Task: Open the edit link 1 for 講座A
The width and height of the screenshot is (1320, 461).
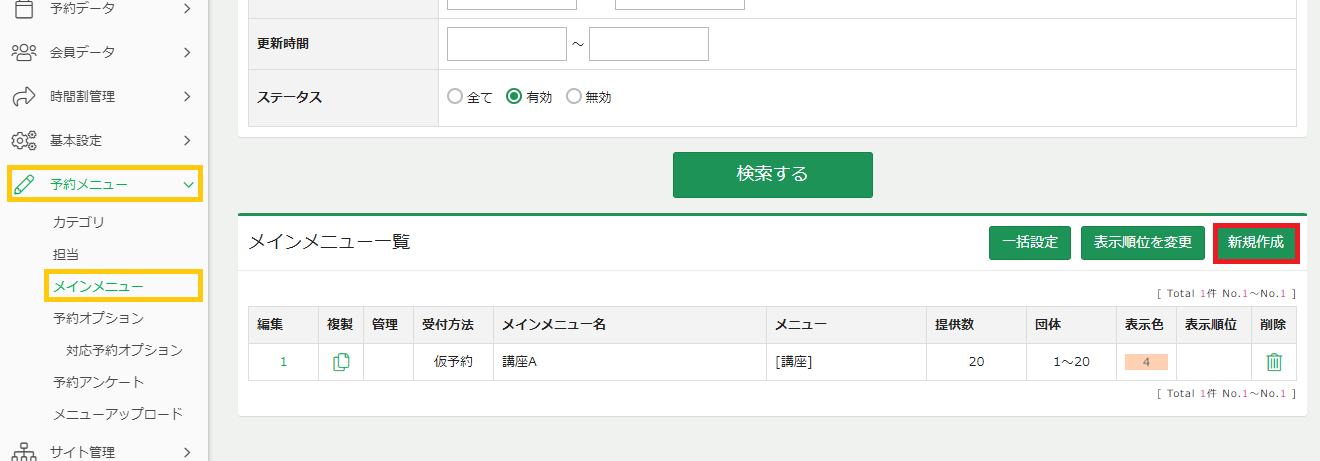Action: tap(283, 362)
